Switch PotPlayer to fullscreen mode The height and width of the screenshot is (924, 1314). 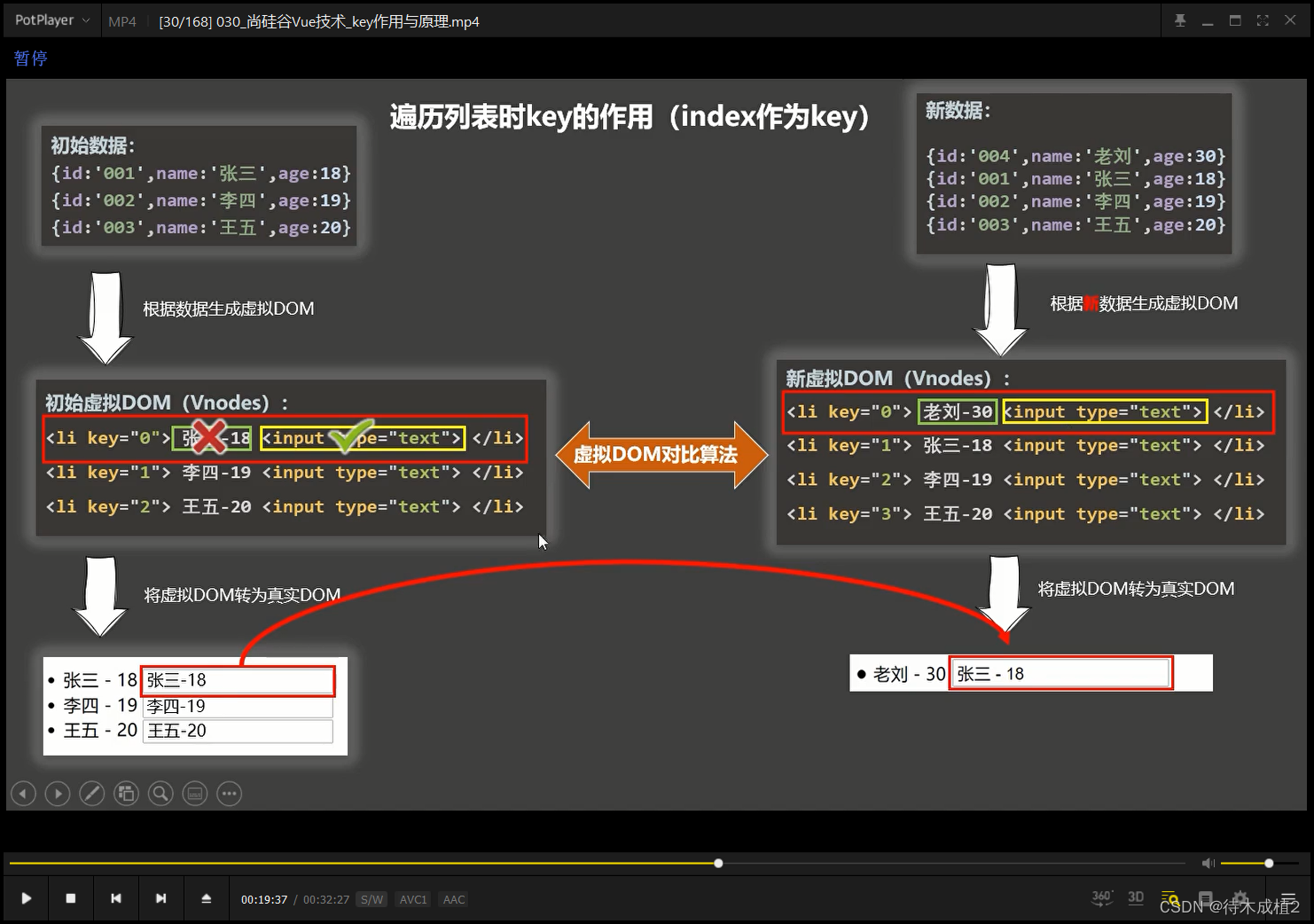(1263, 20)
